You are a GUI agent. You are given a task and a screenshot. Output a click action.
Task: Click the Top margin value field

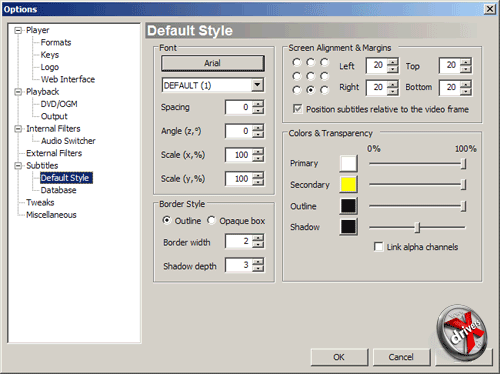pos(450,65)
